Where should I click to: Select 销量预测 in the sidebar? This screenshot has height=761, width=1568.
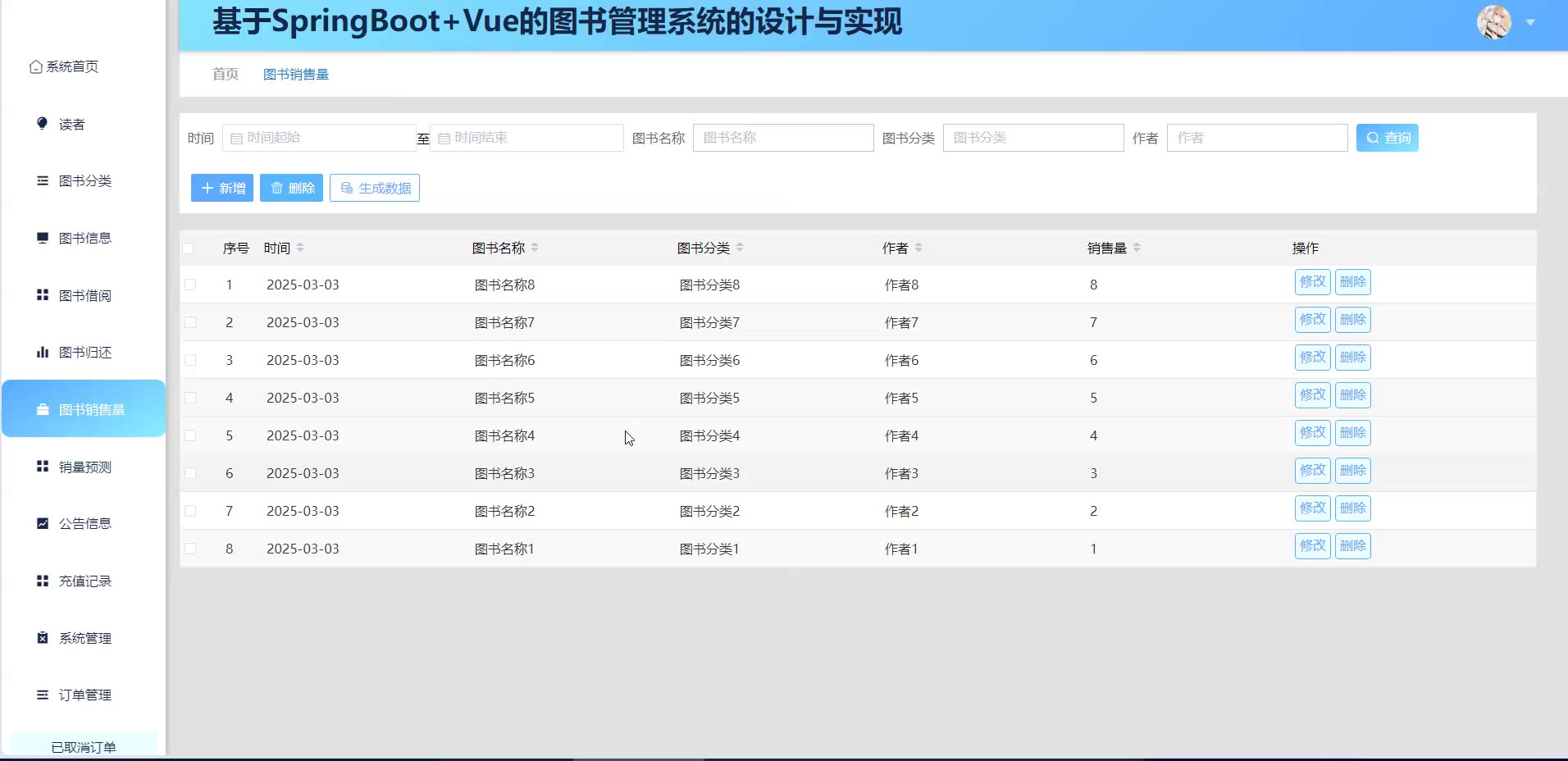83,467
